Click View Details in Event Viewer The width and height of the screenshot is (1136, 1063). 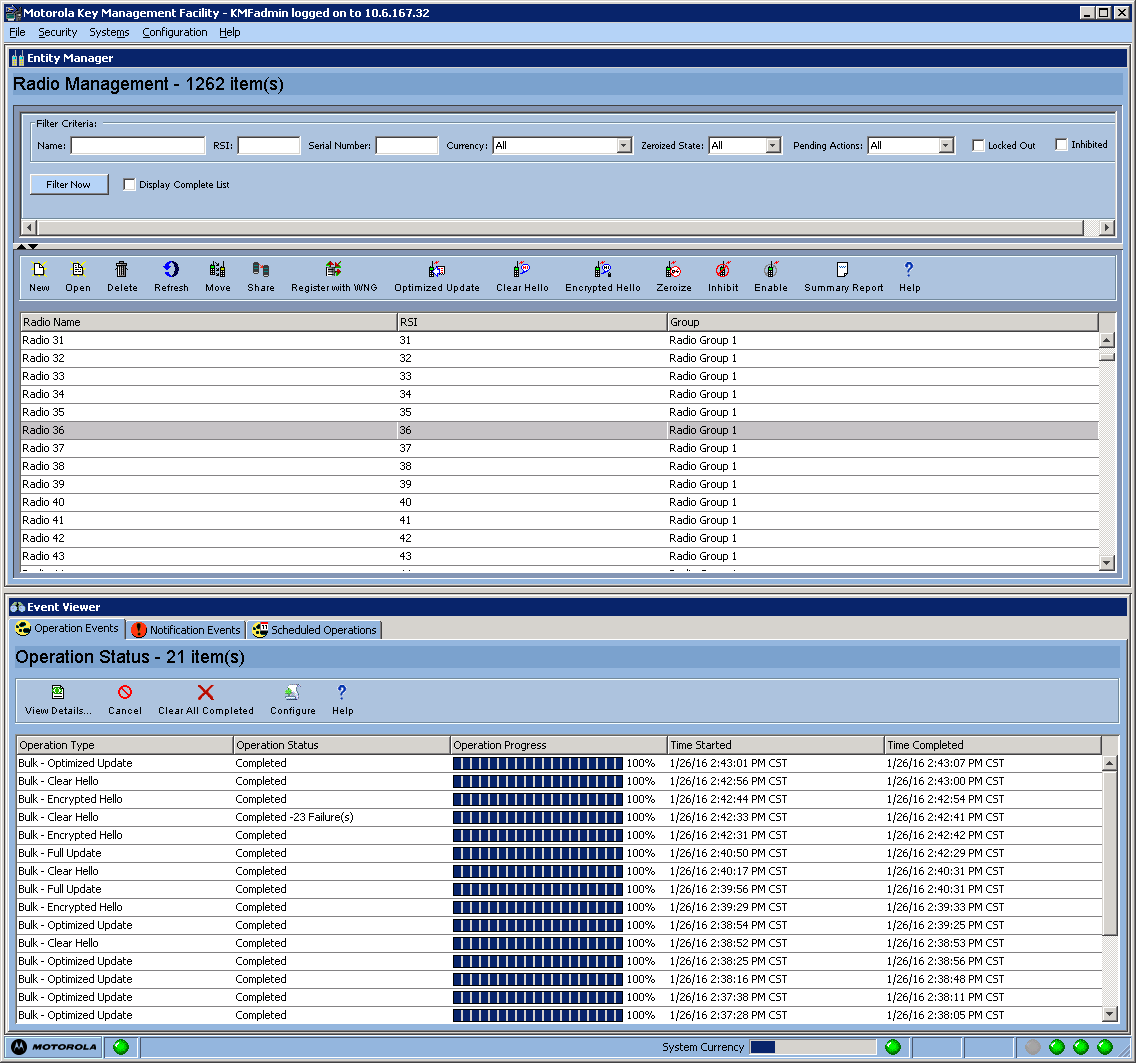click(x=58, y=700)
